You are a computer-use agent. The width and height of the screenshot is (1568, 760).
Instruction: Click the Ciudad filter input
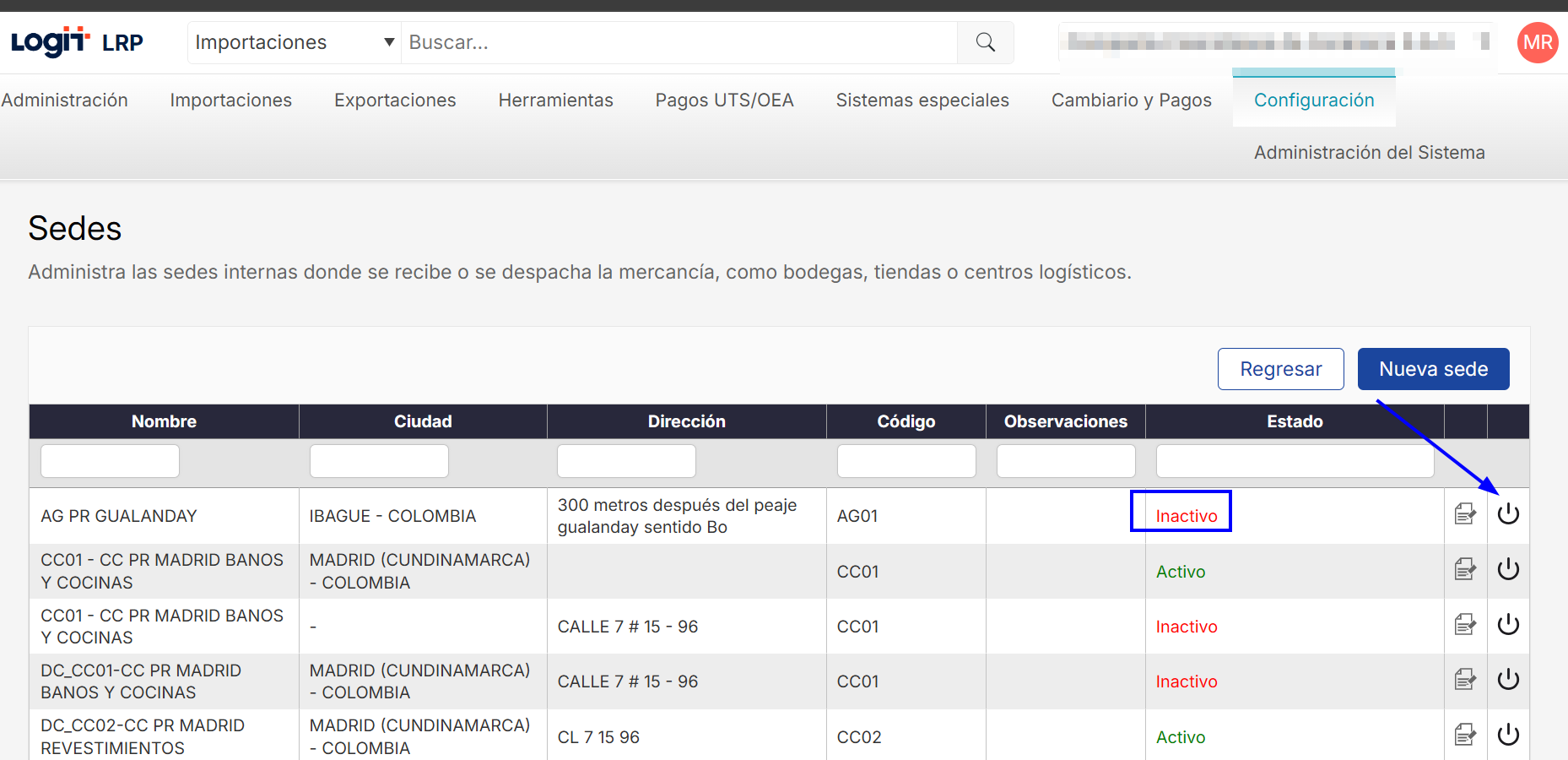click(x=379, y=461)
